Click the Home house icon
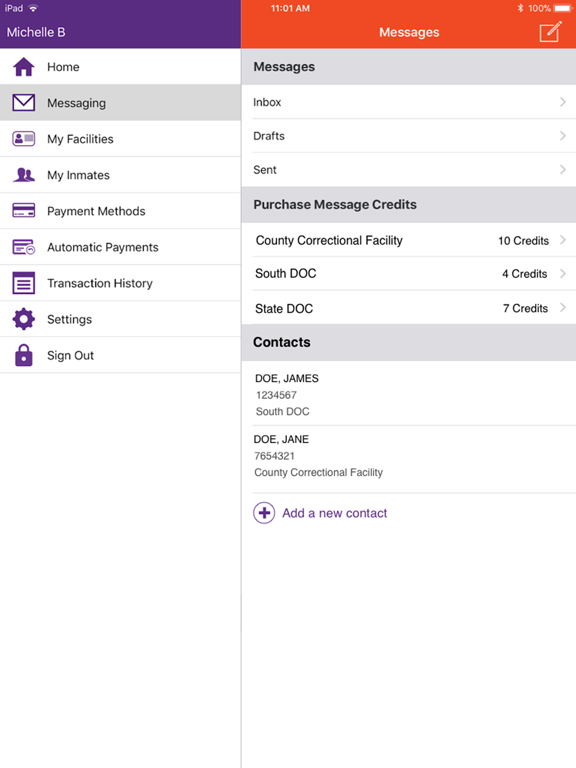 (x=24, y=67)
